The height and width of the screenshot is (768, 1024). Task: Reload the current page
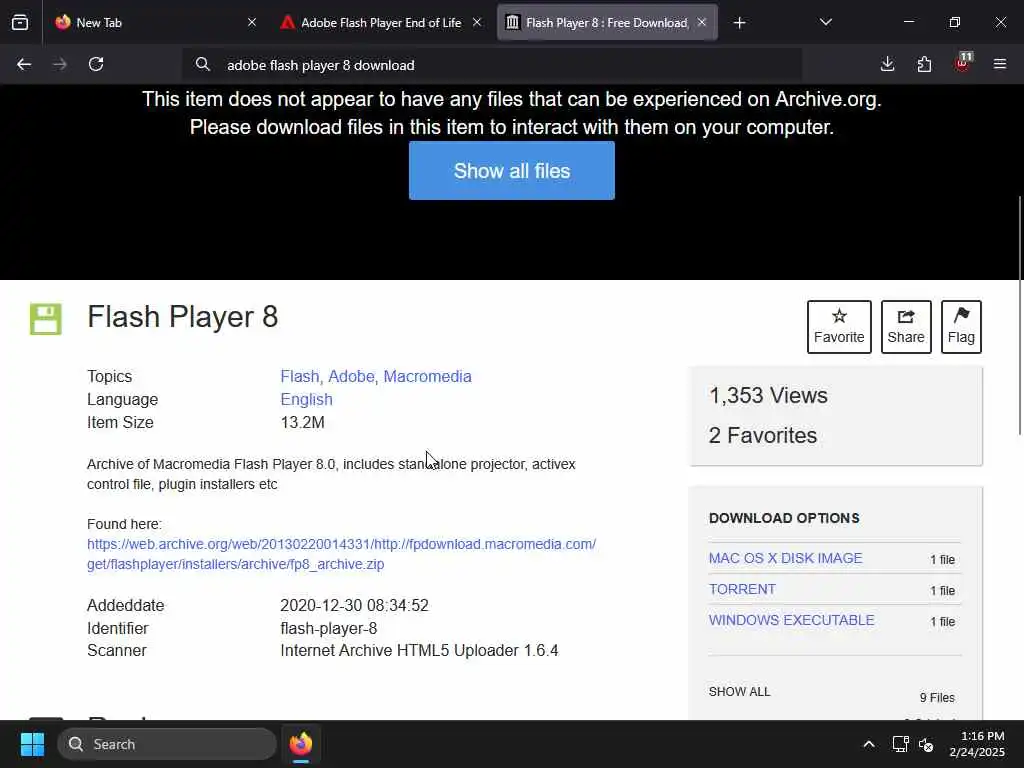click(96, 64)
